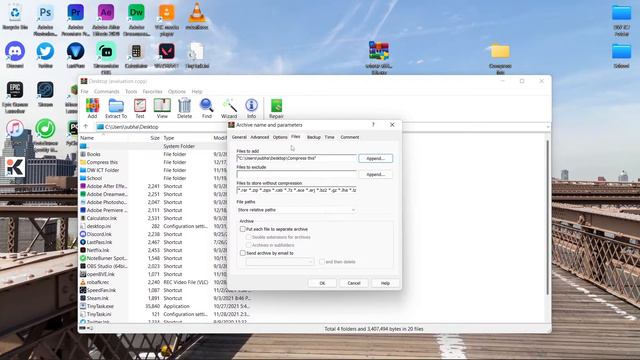
Task: Click Append next to Files to exclude
Action: (376, 174)
